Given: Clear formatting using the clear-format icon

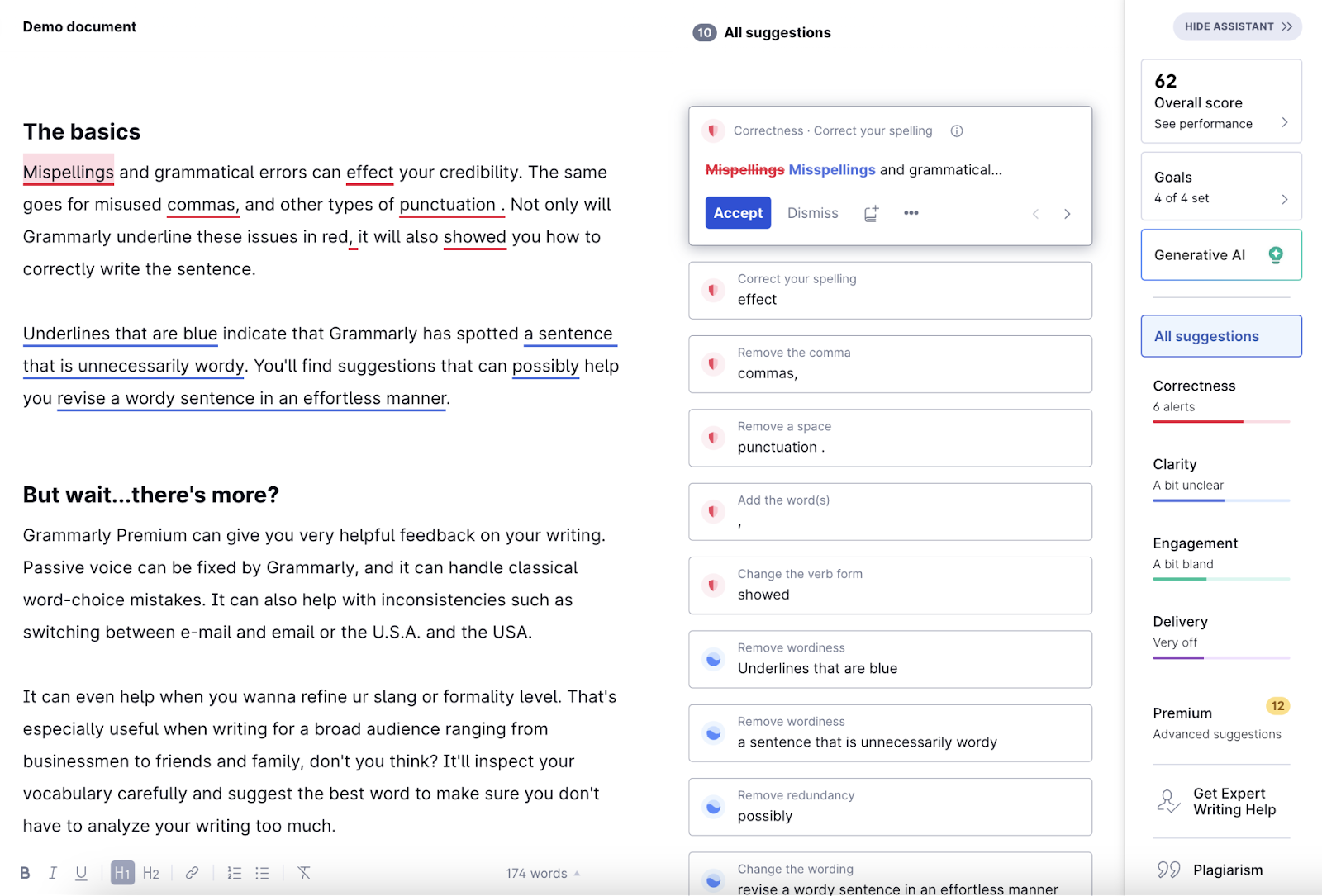Looking at the screenshot, I should coord(305,872).
